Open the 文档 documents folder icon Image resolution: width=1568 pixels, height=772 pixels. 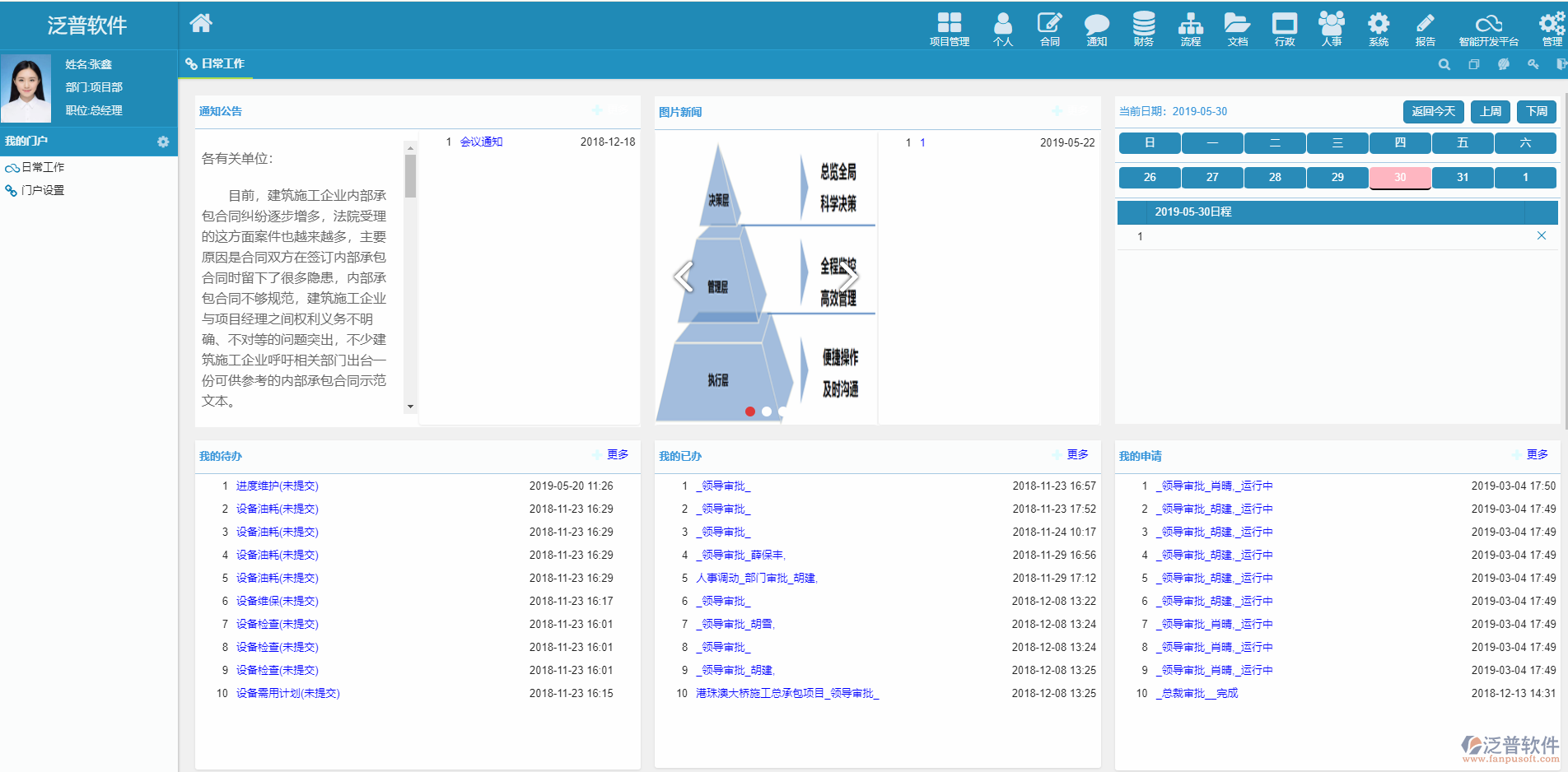tap(1237, 28)
